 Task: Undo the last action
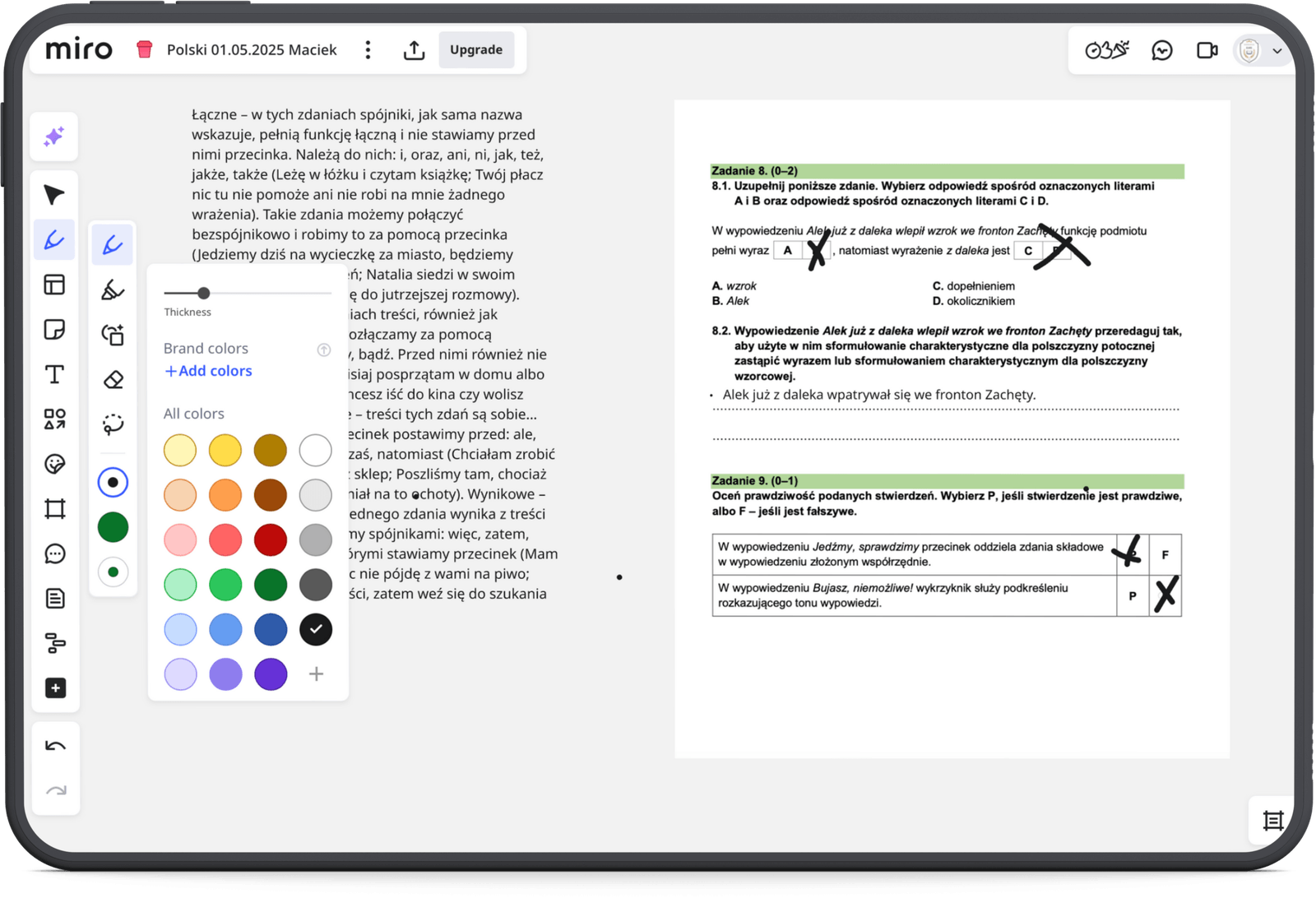[x=55, y=746]
